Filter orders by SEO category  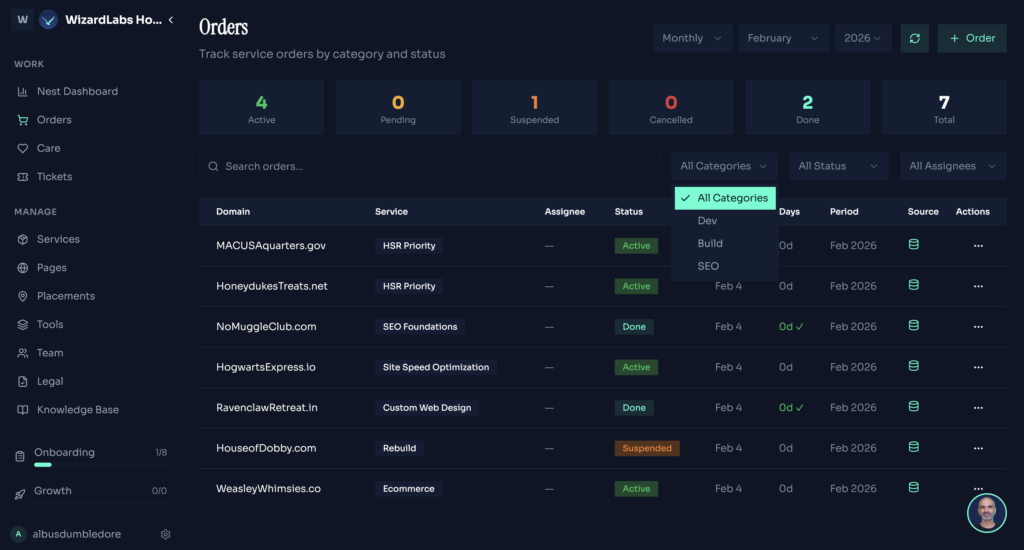(x=708, y=266)
